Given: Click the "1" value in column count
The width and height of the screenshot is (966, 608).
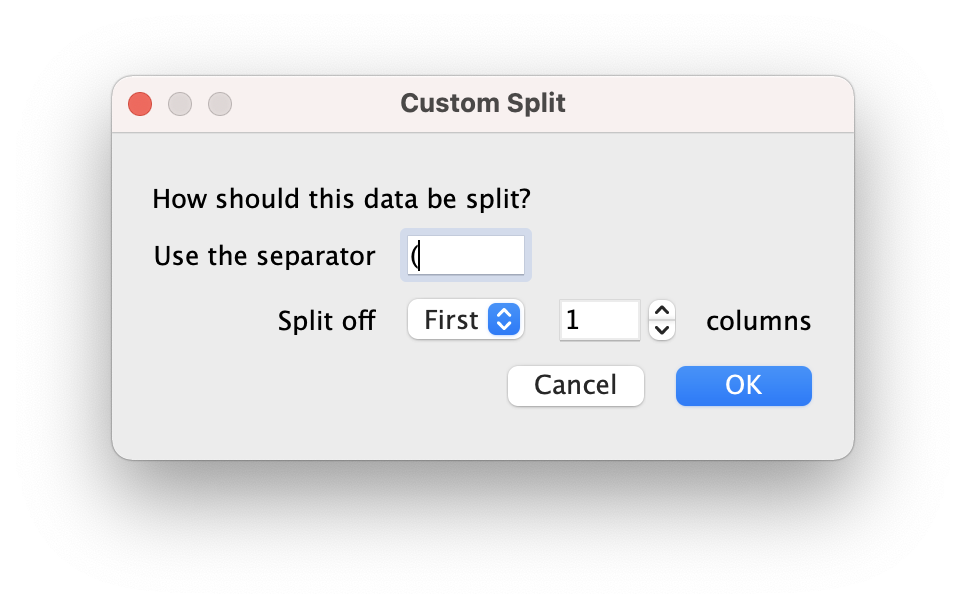Looking at the screenshot, I should 572,320.
